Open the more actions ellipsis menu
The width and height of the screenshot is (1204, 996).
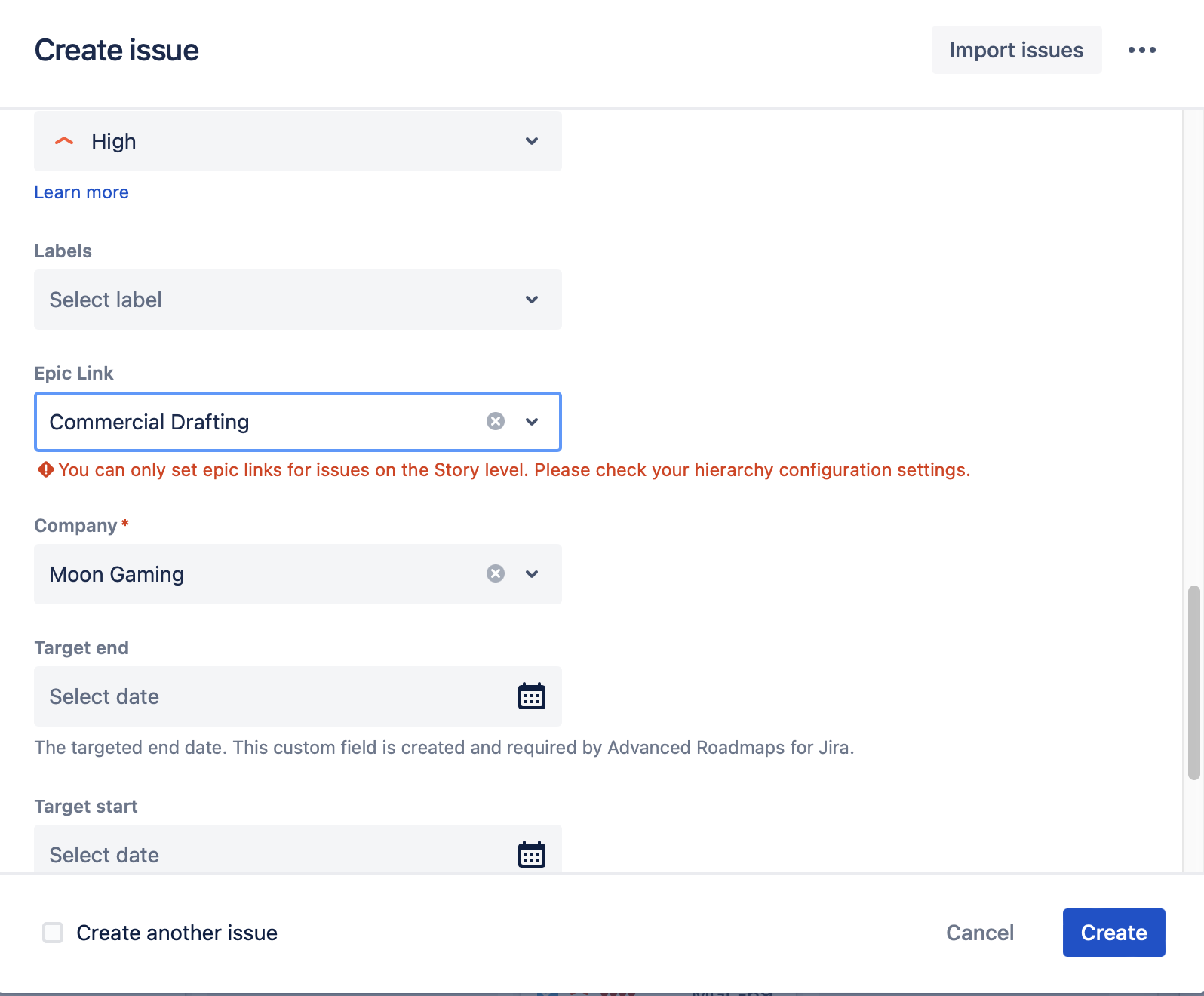[1141, 50]
